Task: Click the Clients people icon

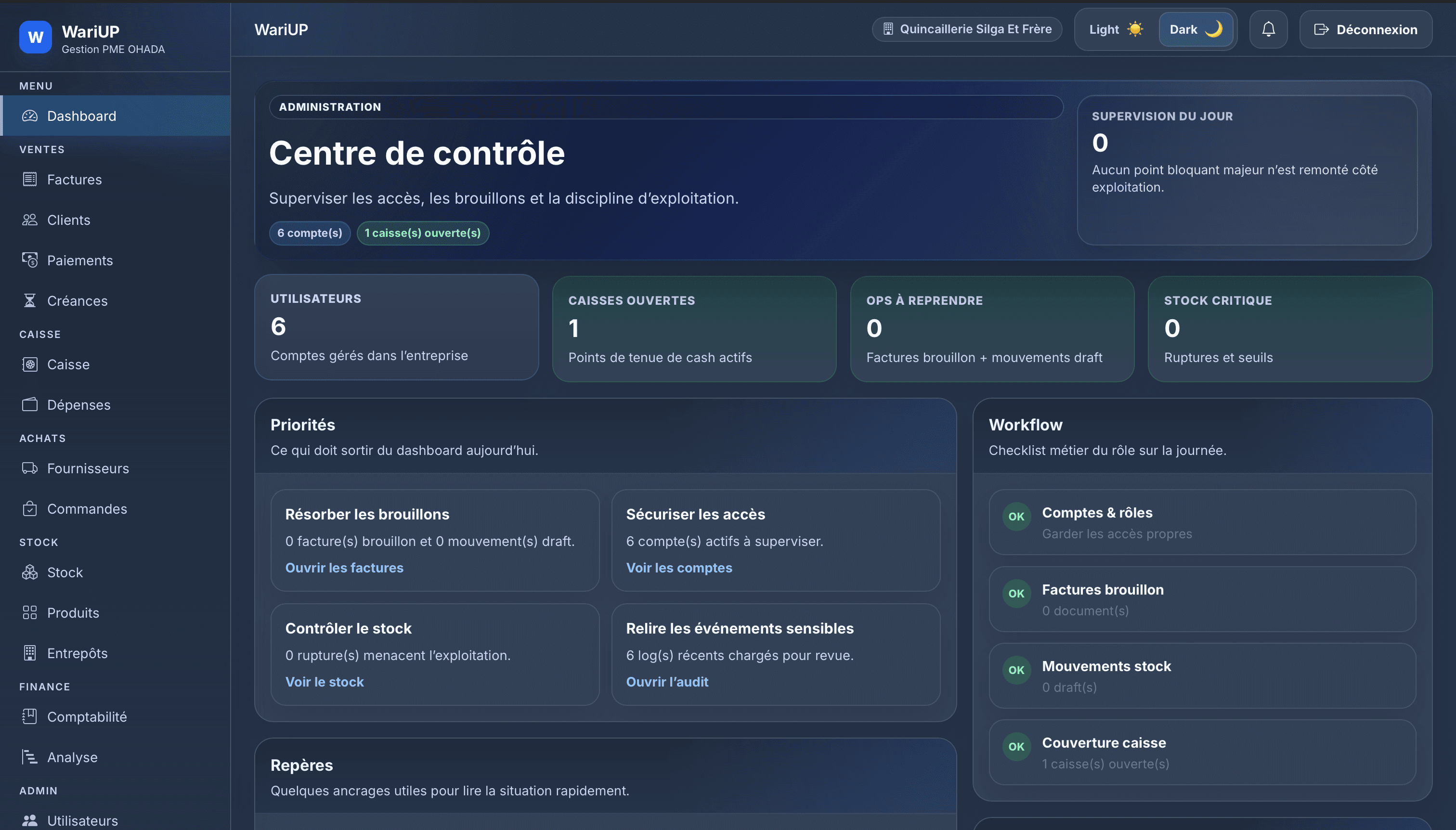Action: pos(30,220)
